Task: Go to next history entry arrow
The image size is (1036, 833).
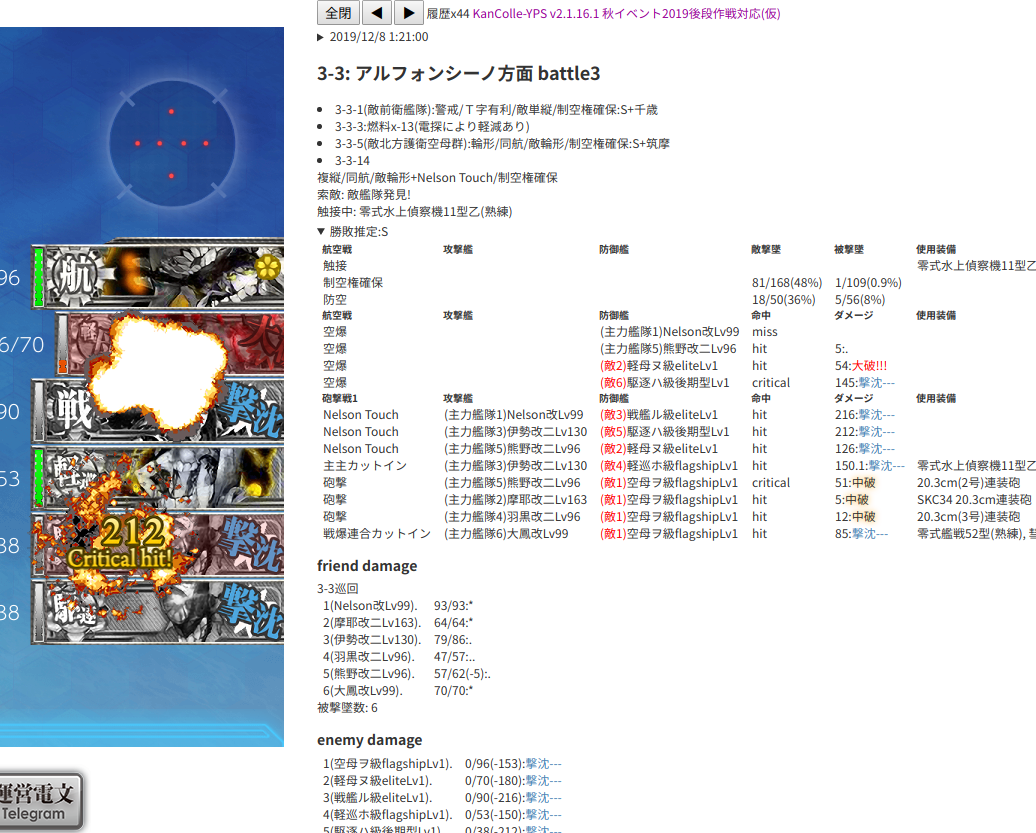Action: point(408,13)
